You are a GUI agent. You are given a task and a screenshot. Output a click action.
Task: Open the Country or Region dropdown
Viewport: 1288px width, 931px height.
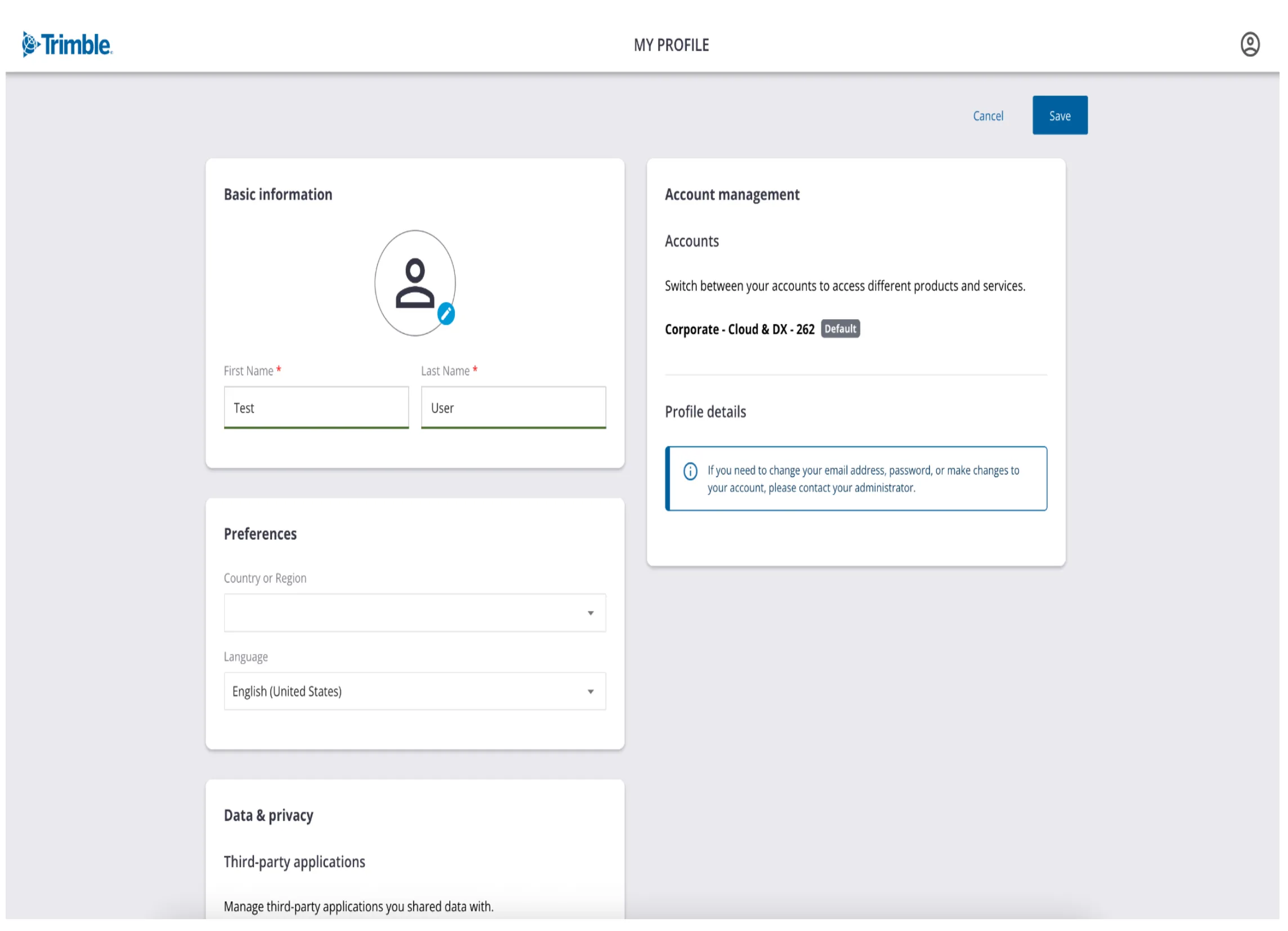[414, 612]
